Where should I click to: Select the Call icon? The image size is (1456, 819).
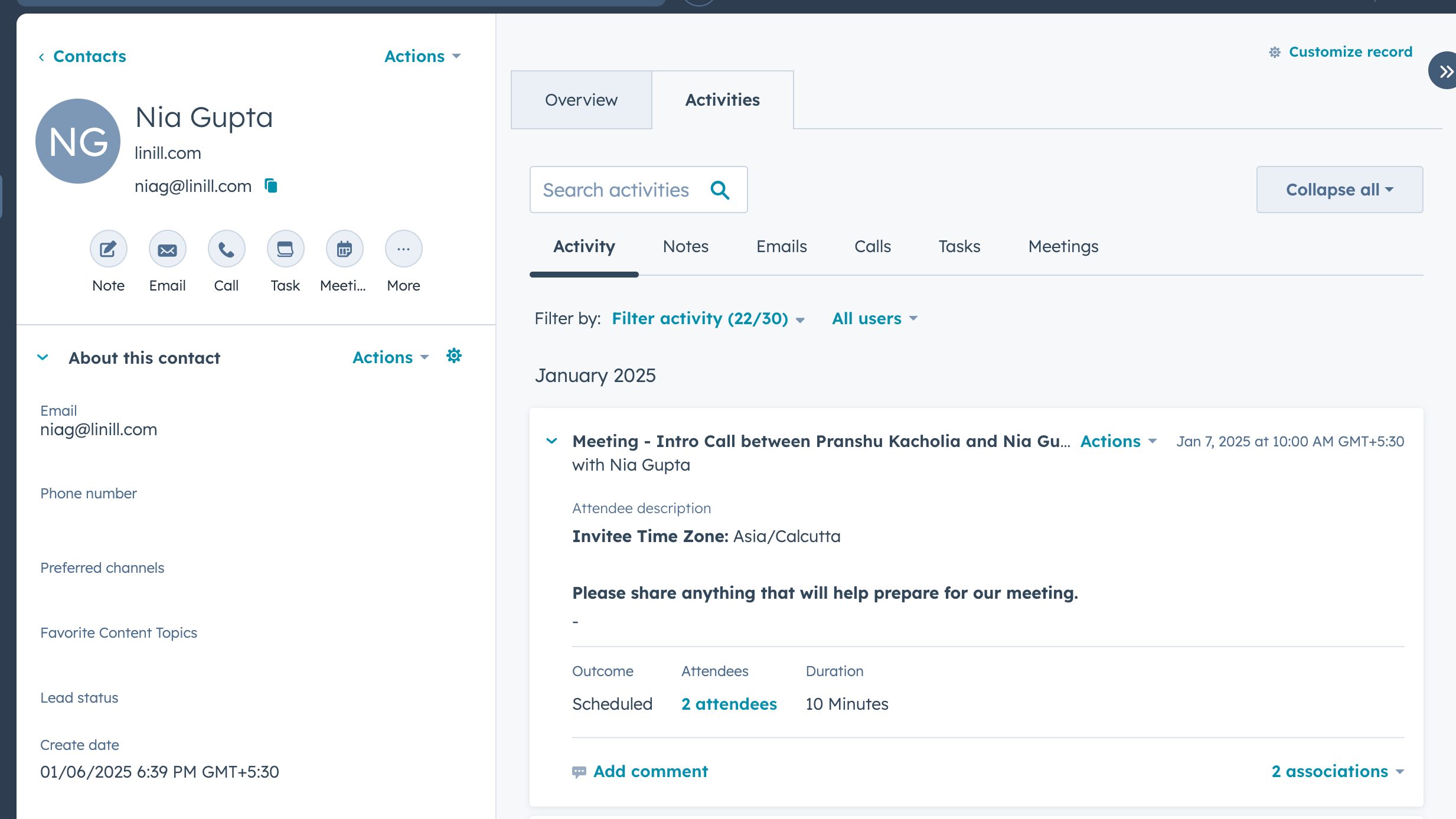pyautogui.click(x=226, y=249)
